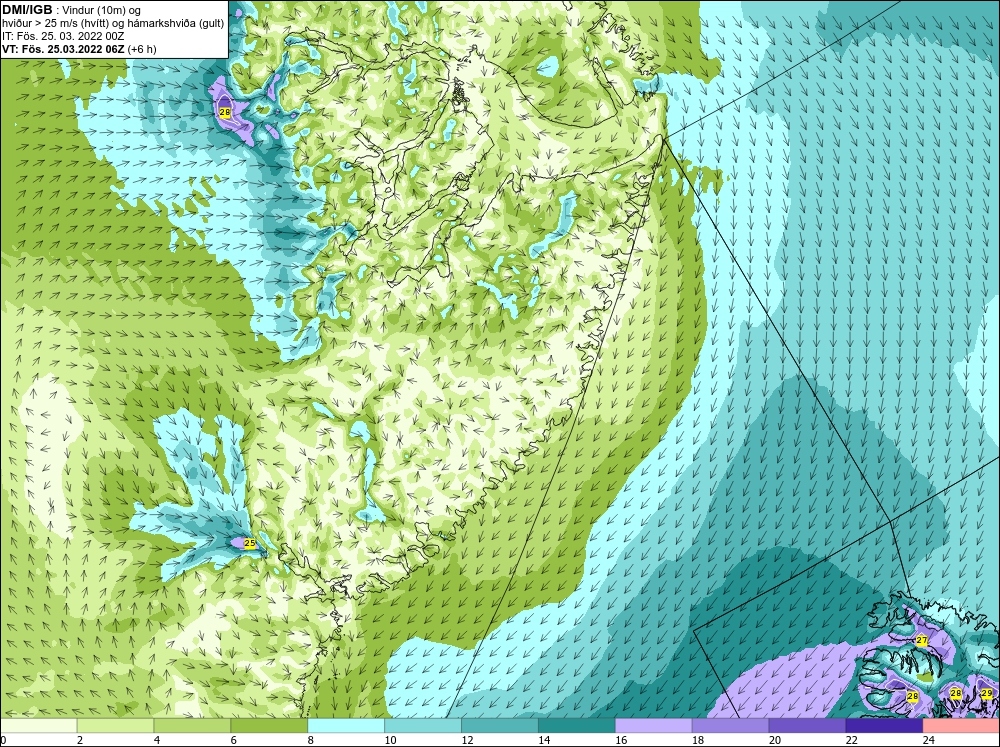Image resolution: width=1000 pixels, height=747 pixels.
Task: Pick the 4–6 m/s green legend swatch
Action: tap(192, 725)
